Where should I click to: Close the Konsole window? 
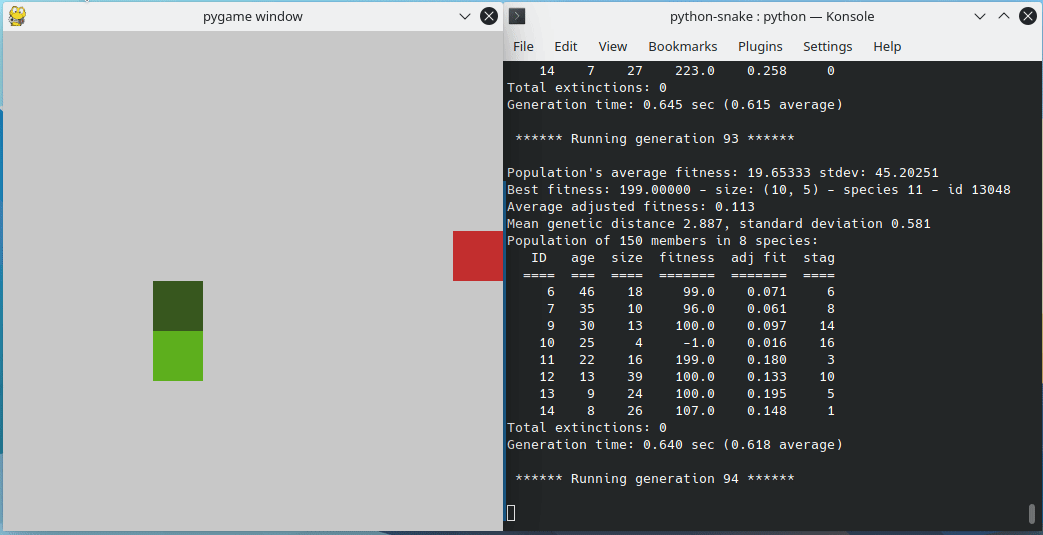(1028, 16)
